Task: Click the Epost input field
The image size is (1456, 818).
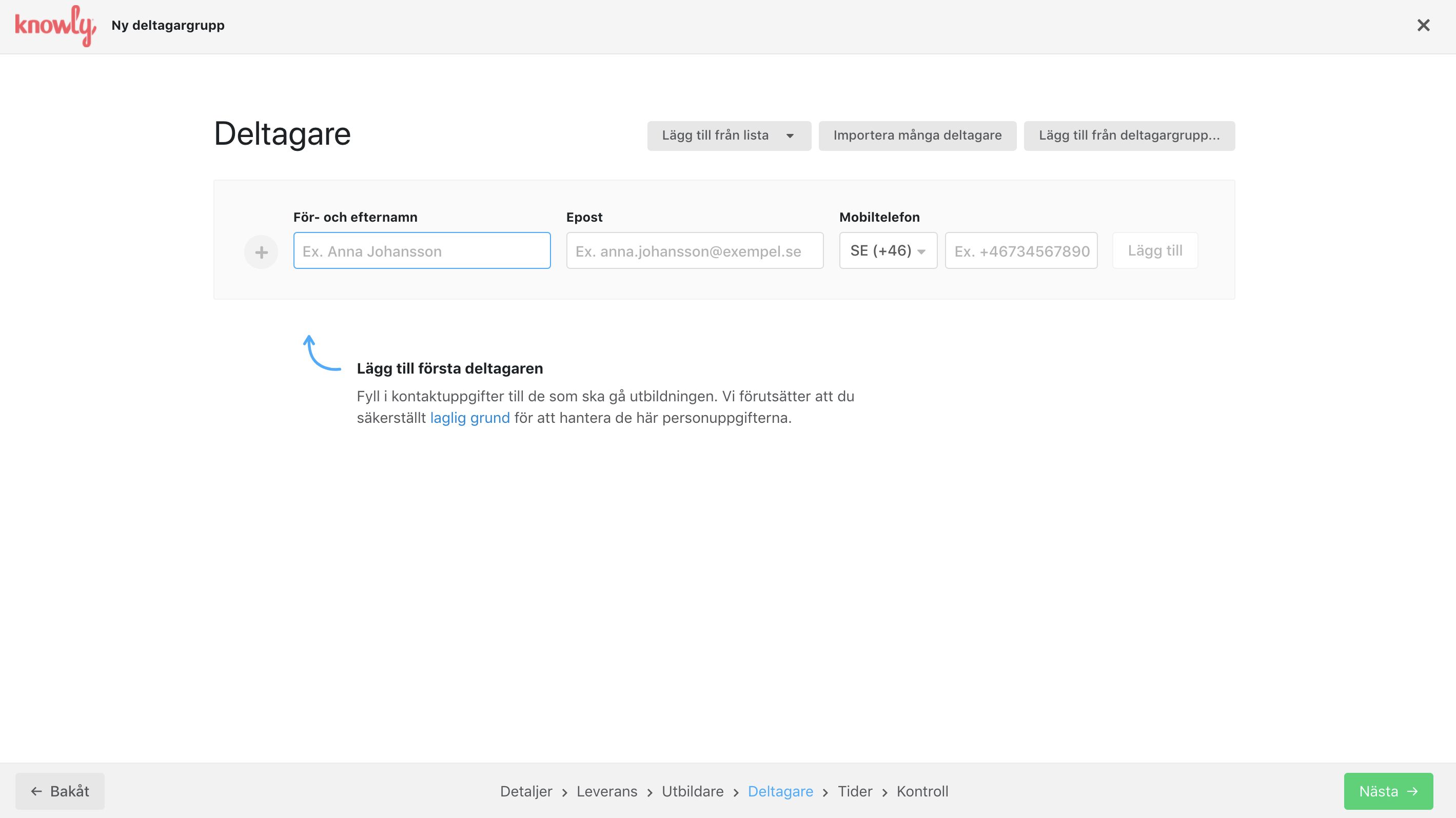Action: [694, 250]
